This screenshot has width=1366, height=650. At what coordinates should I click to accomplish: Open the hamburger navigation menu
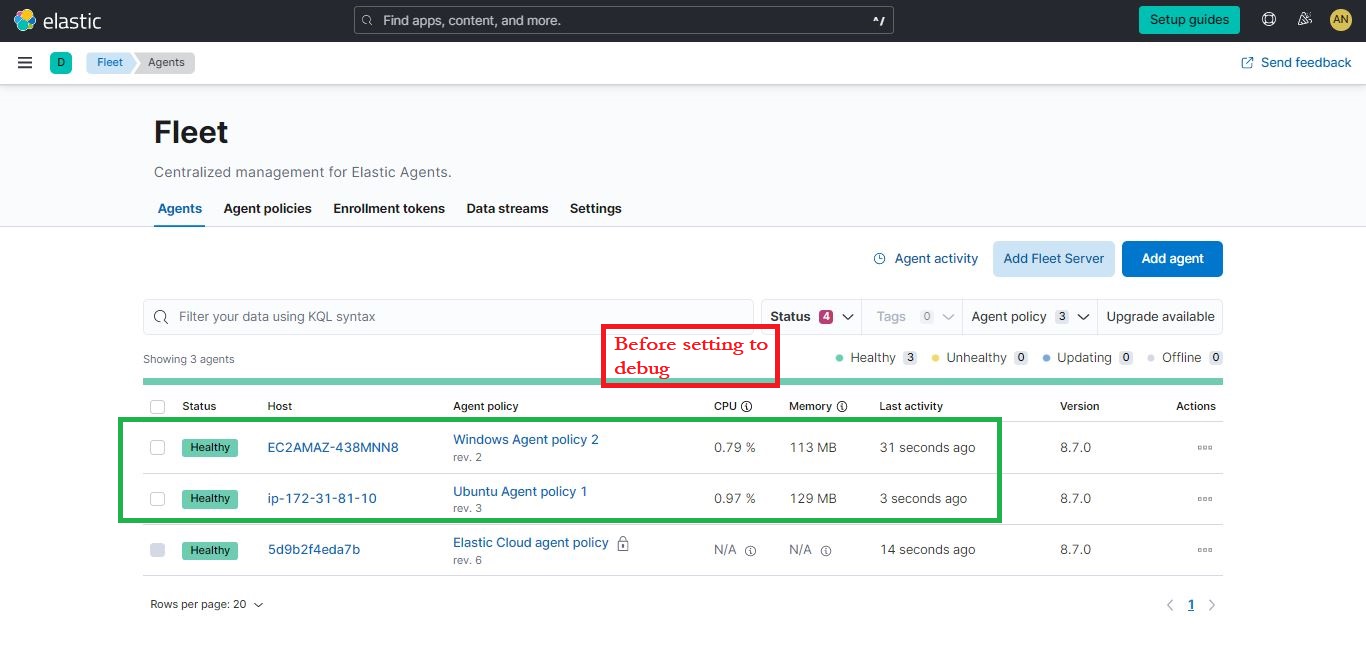coord(25,62)
